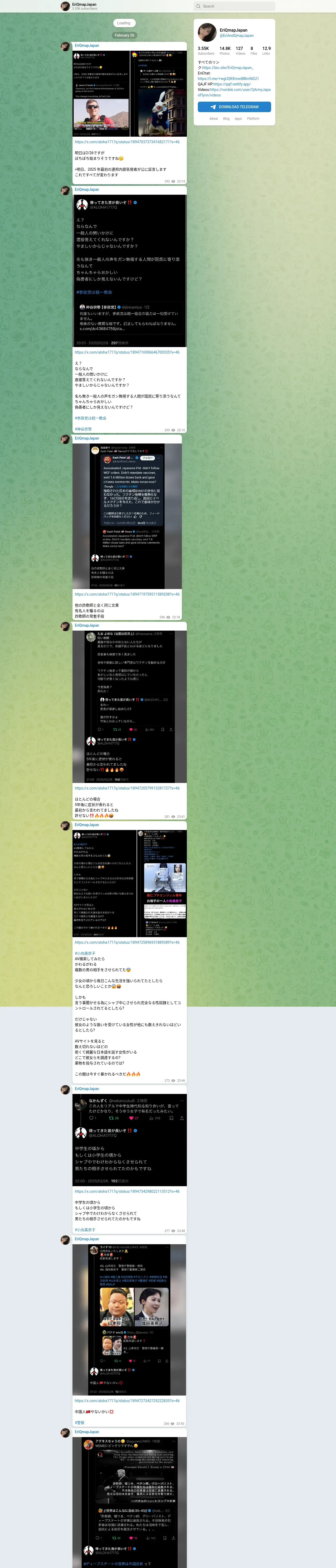Screen dimensions: 336x1568
Task: Switch to the 127 Videos tab
Action: 240,50
